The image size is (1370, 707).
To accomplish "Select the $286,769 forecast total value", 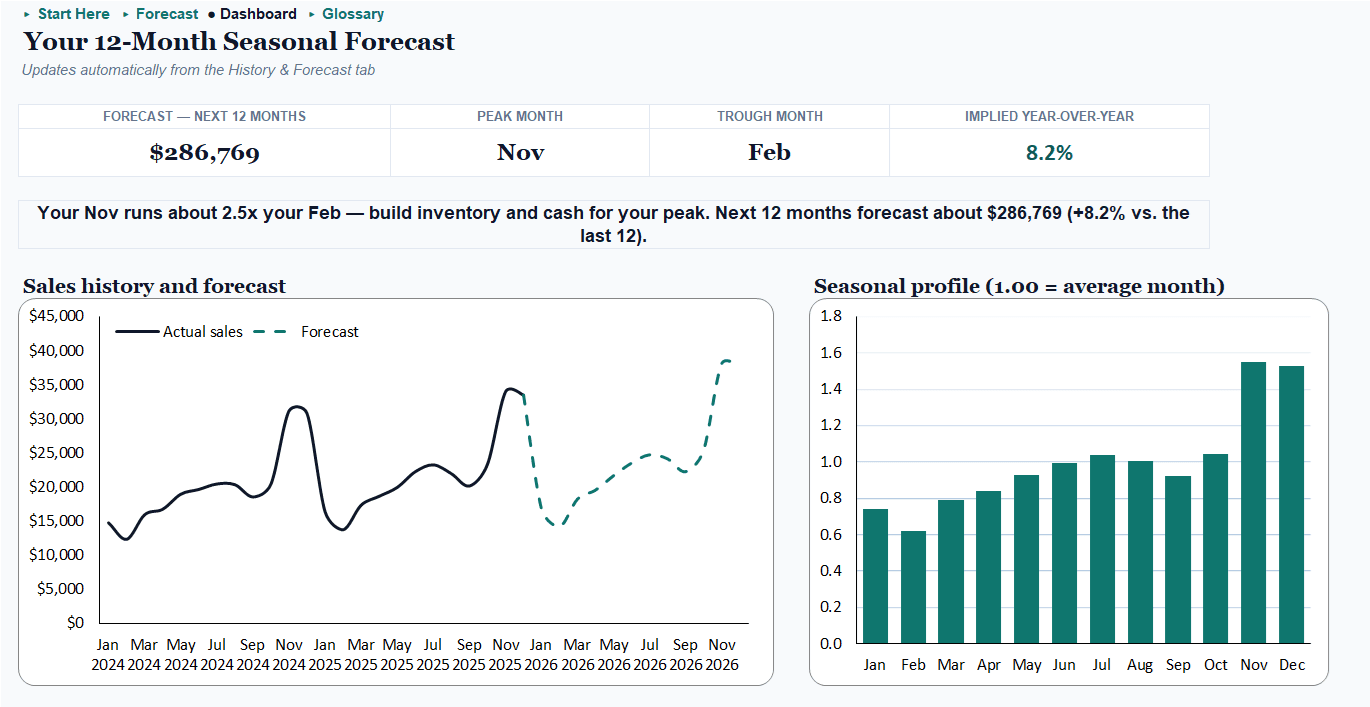I will click(x=204, y=153).
